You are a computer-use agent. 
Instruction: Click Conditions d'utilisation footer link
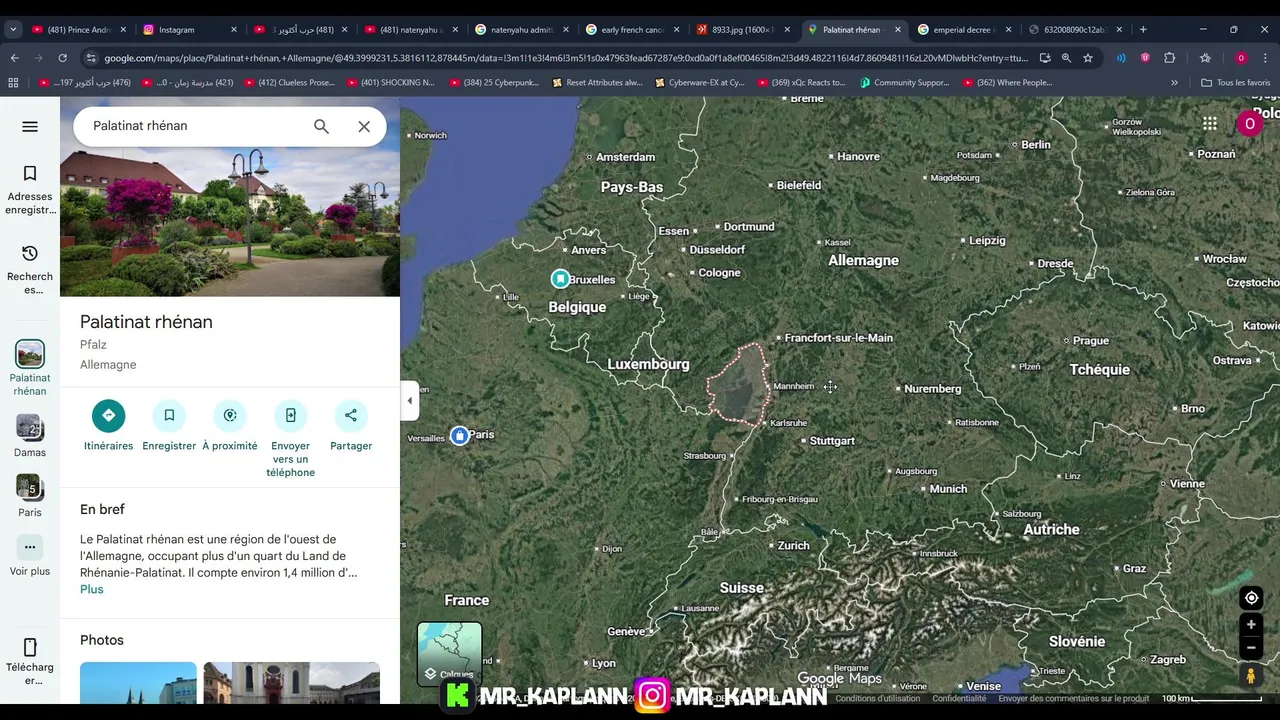tap(877, 699)
